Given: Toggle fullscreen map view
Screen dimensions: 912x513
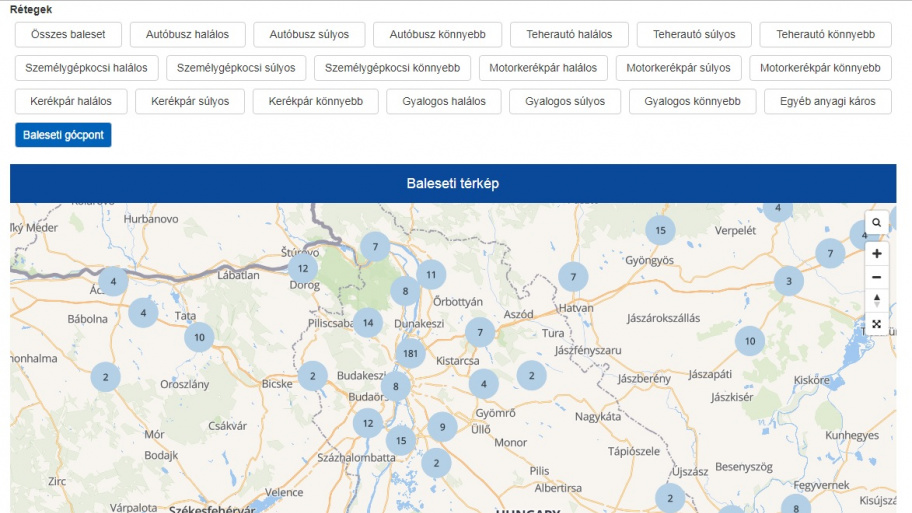Looking at the screenshot, I should pyautogui.click(x=876, y=323).
